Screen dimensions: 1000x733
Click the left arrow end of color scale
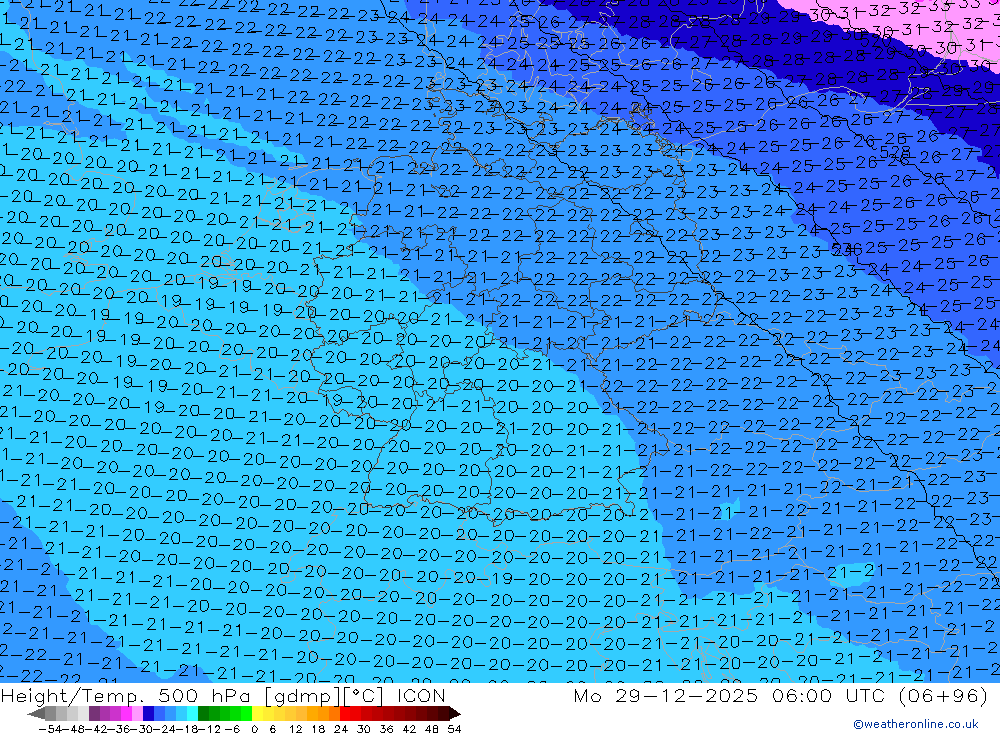(36, 713)
